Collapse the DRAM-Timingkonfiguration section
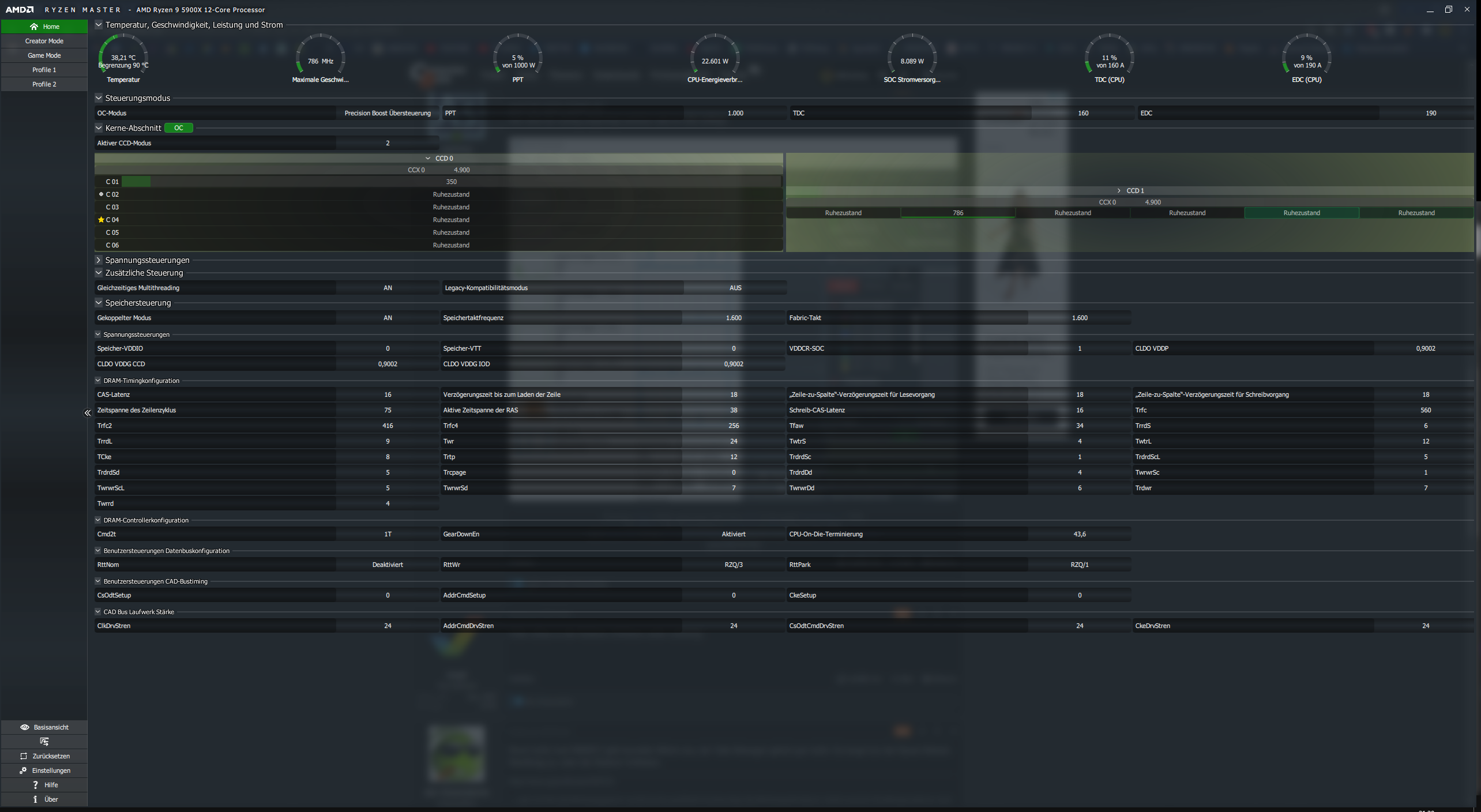 point(98,381)
